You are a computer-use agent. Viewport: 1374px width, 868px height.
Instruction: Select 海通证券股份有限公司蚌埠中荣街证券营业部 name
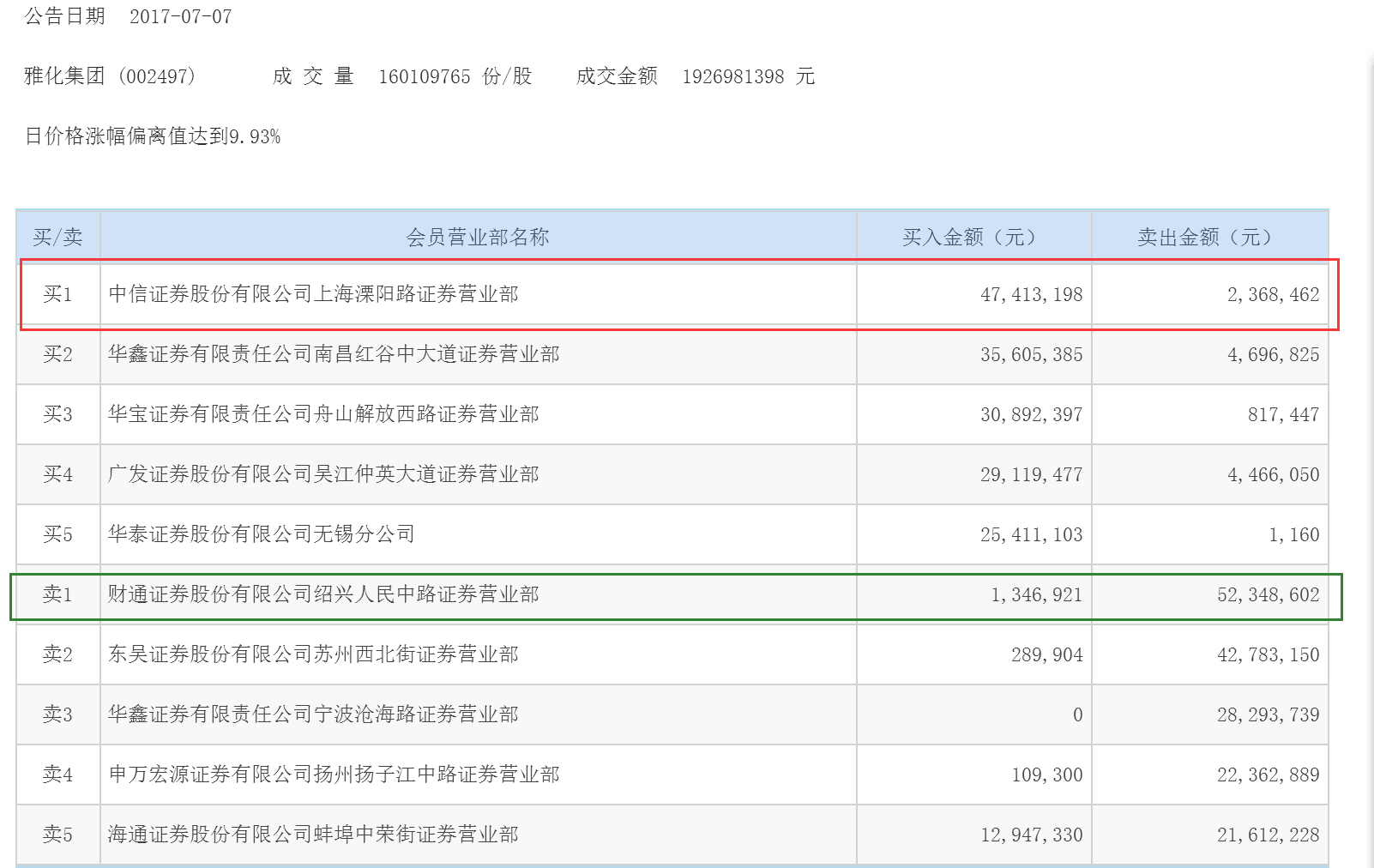[313, 835]
